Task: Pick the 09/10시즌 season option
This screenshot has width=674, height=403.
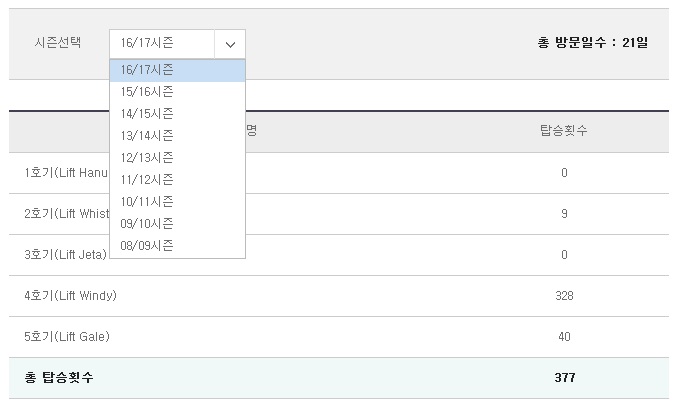Action: point(178,223)
